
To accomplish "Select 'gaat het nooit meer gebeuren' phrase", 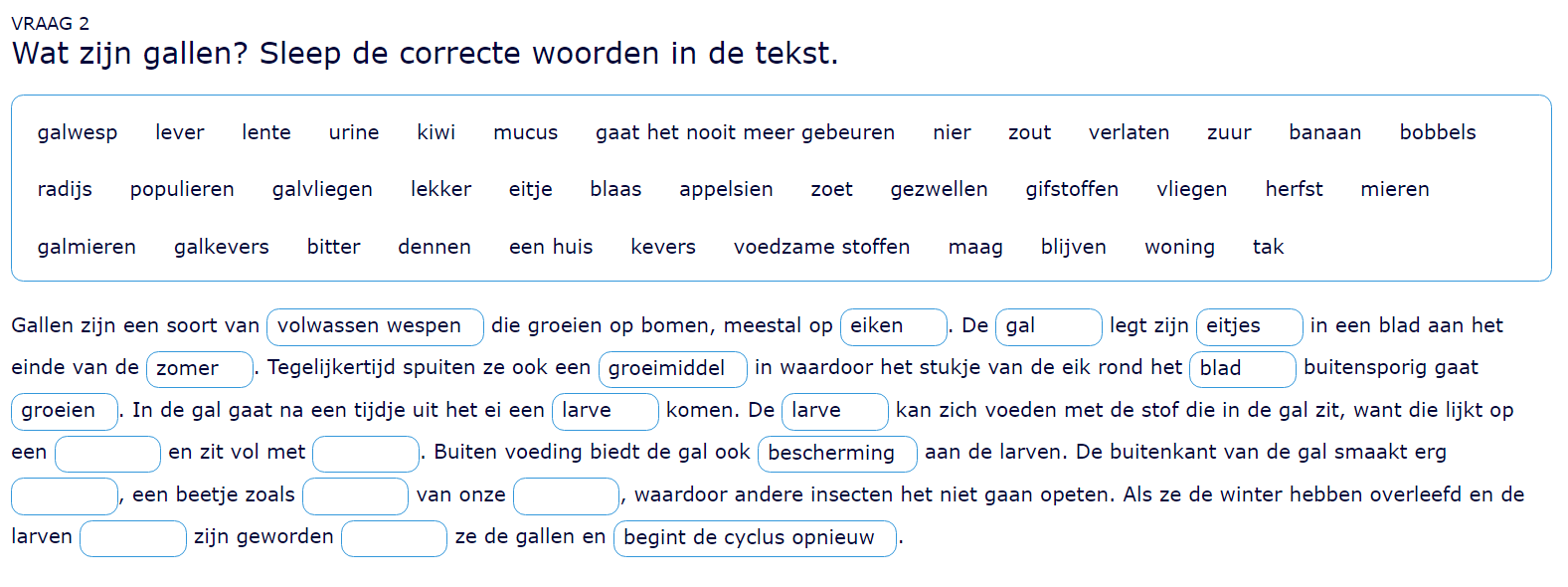I will pyautogui.click(x=745, y=132).
